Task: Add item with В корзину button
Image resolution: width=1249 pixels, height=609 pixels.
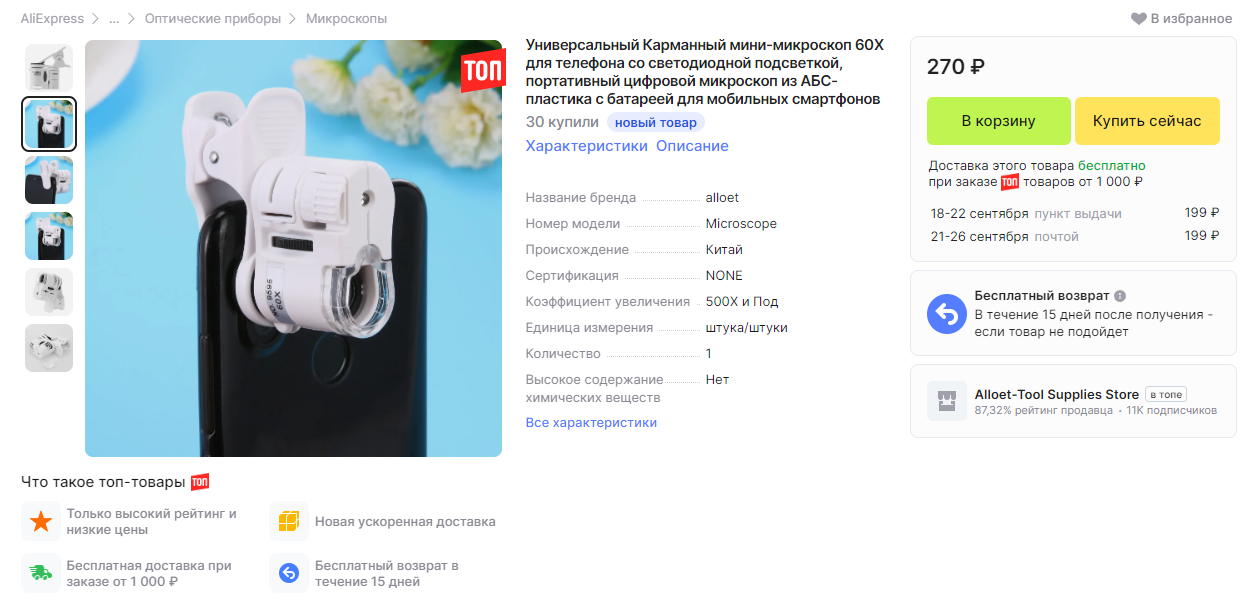Action: (998, 121)
